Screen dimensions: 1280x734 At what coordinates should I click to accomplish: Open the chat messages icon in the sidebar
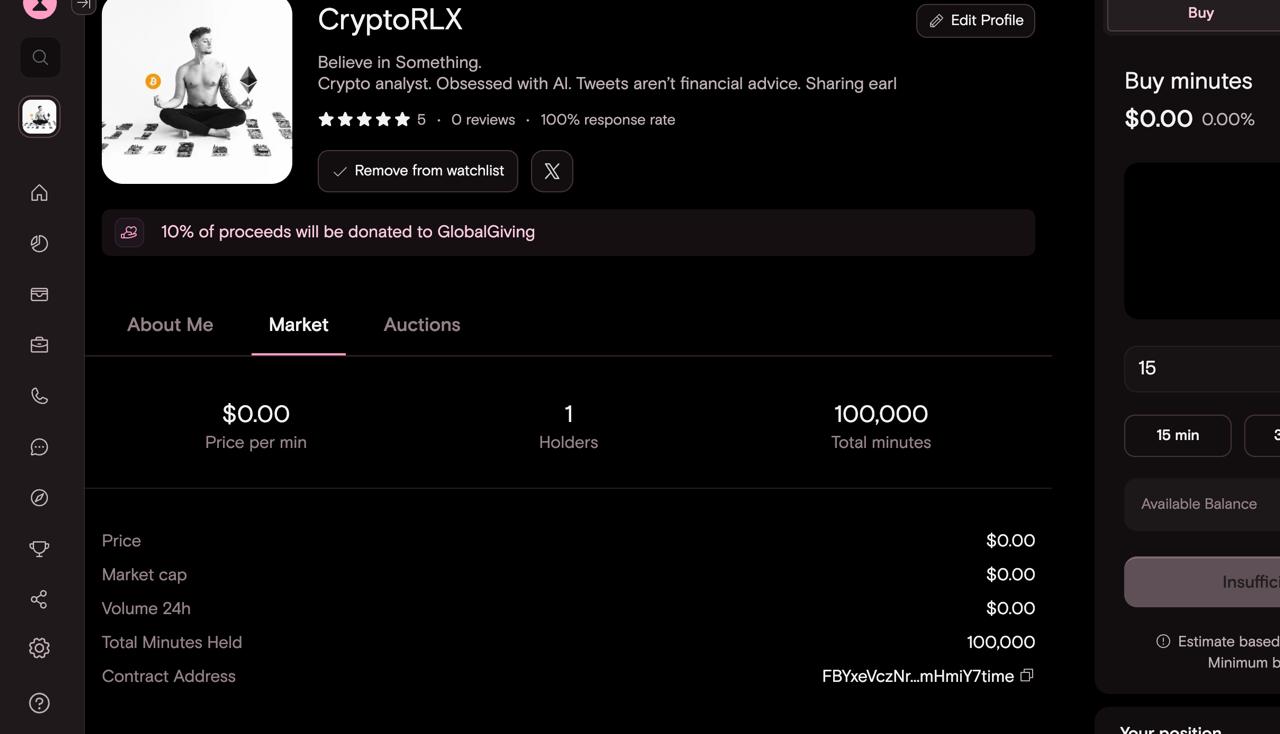(x=39, y=447)
